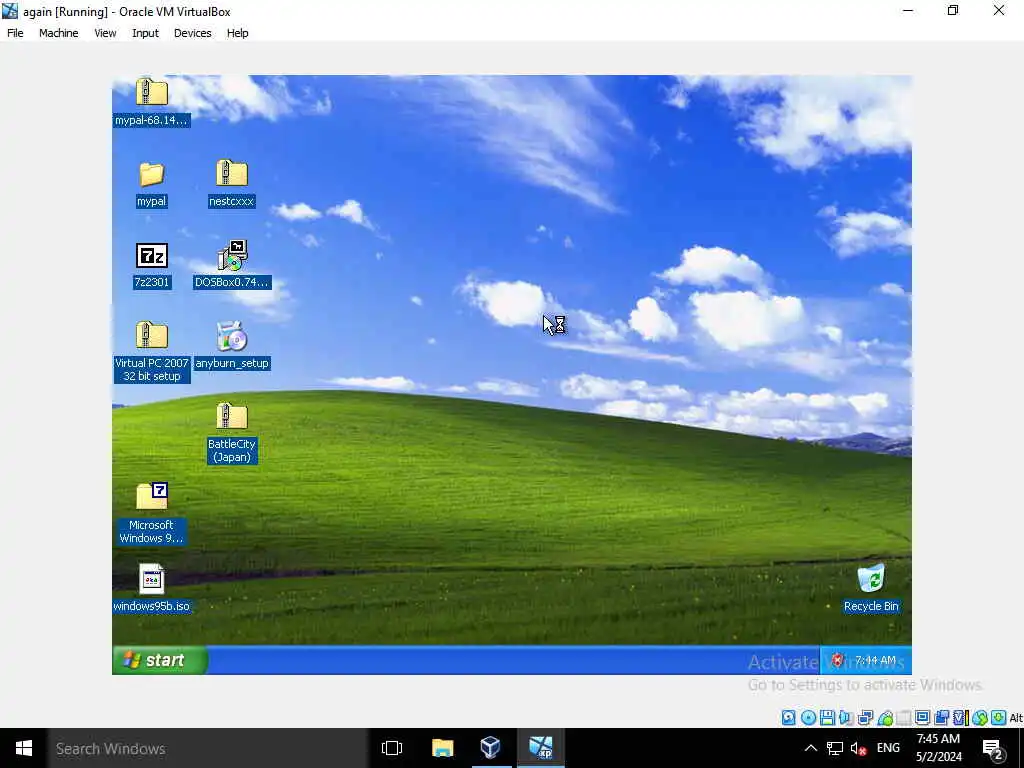Open Task View on host taskbar
Screen dimensions: 1024x768
point(392,748)
